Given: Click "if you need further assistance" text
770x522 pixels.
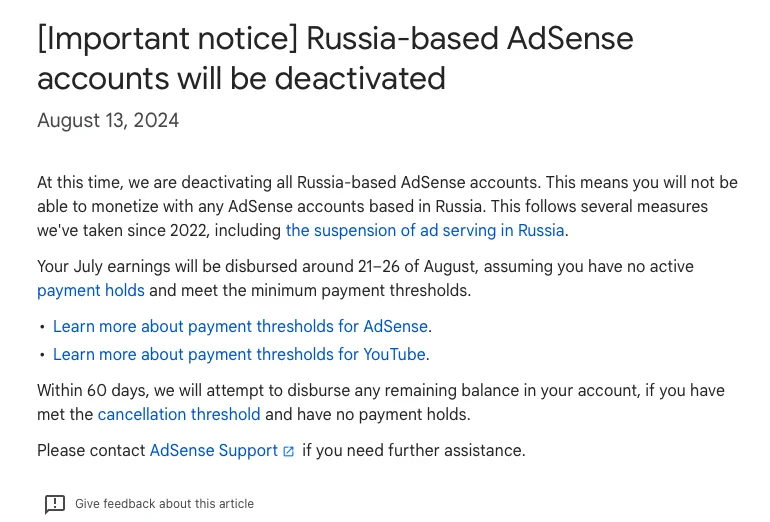Looking at the screenshot, I should [413, 450].
